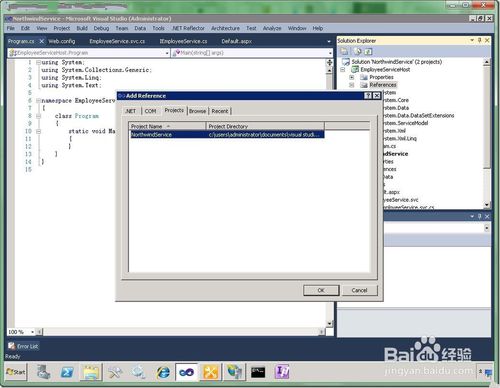Image resolution: width=500 pixels, height=388 pixels.
Task: Collapse the References node in Solution Explorer
Action: coord(351,85)
